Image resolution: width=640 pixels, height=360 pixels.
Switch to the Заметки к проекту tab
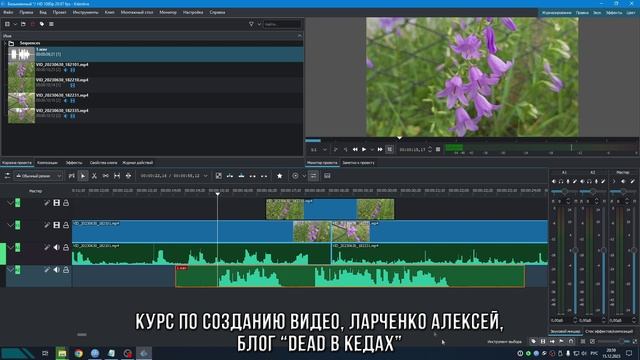(358, 163)
